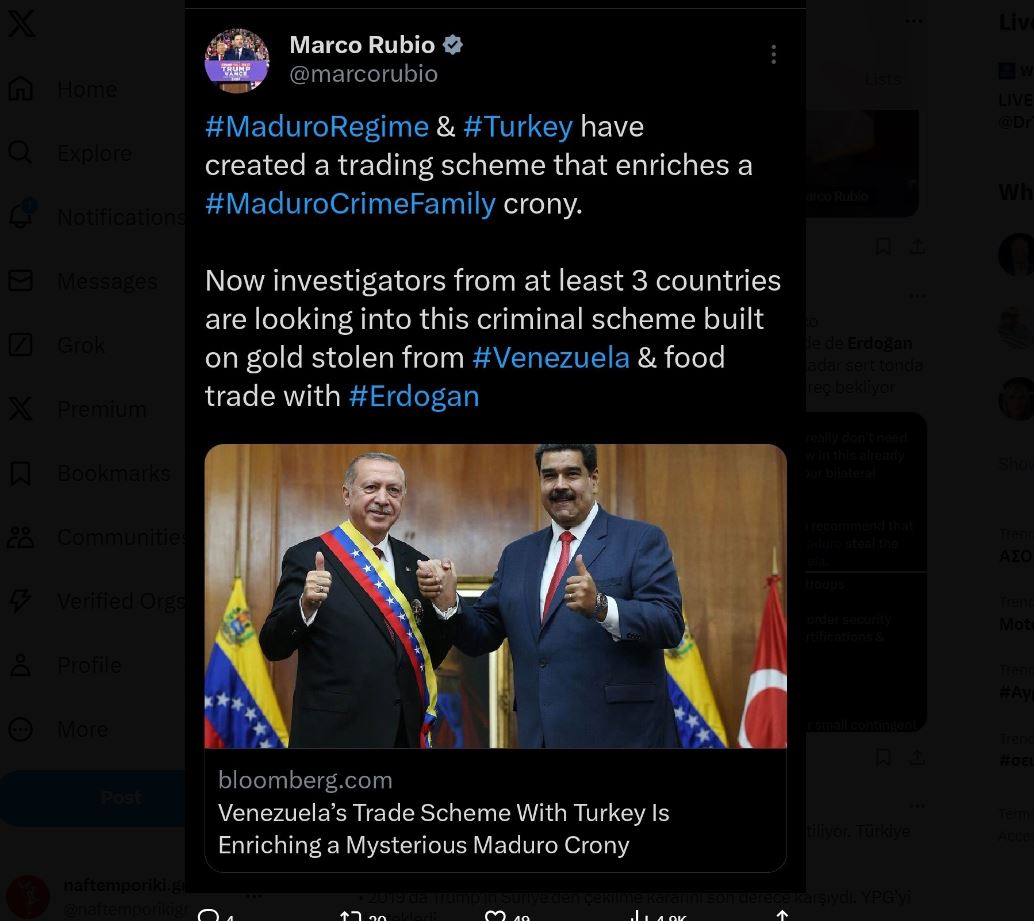Open the Messages envelope icon
Viewport: 1034px width, 921px height.
point(20,280)
